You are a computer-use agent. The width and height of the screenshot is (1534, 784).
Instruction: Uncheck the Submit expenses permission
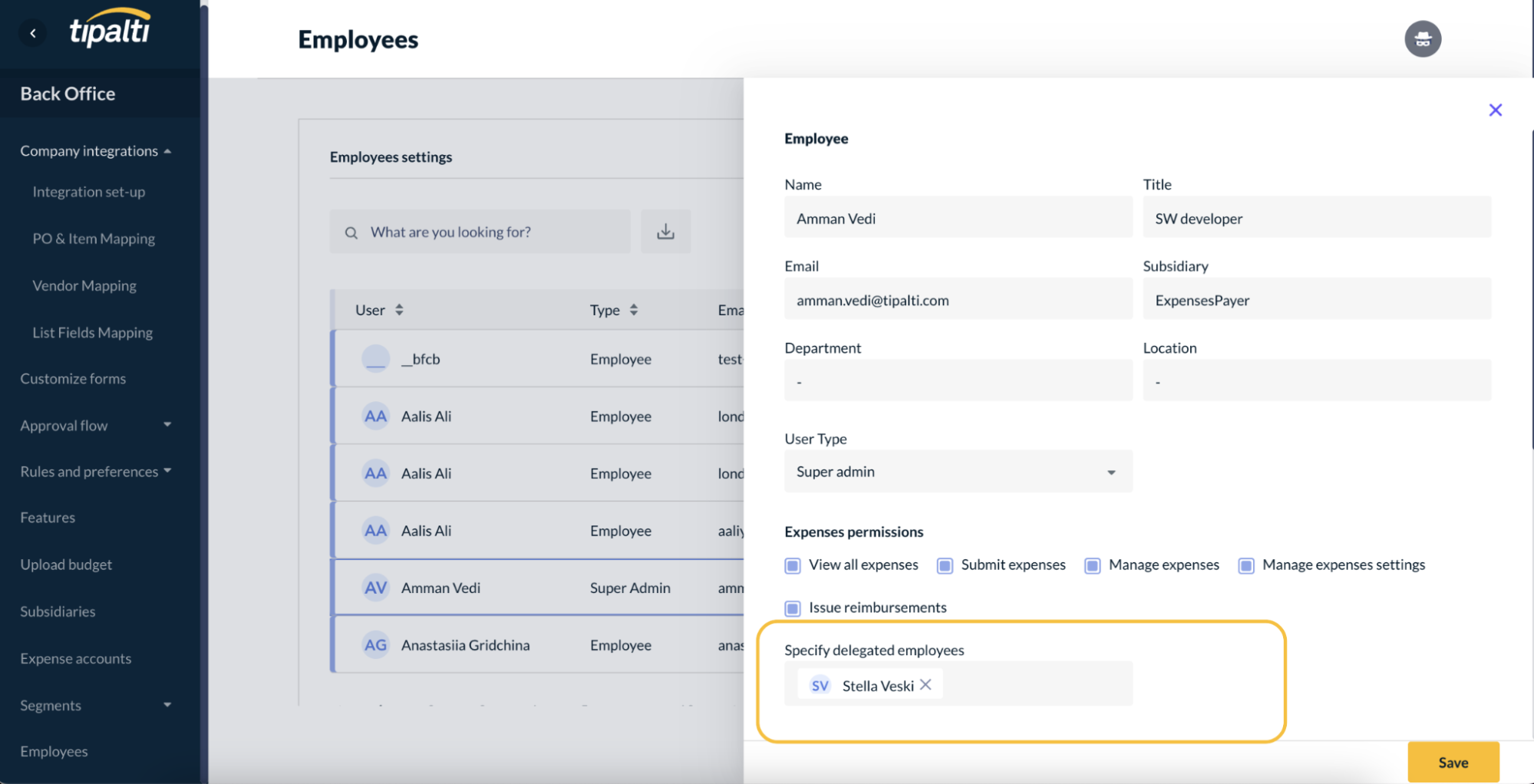(x=945, y=565)
